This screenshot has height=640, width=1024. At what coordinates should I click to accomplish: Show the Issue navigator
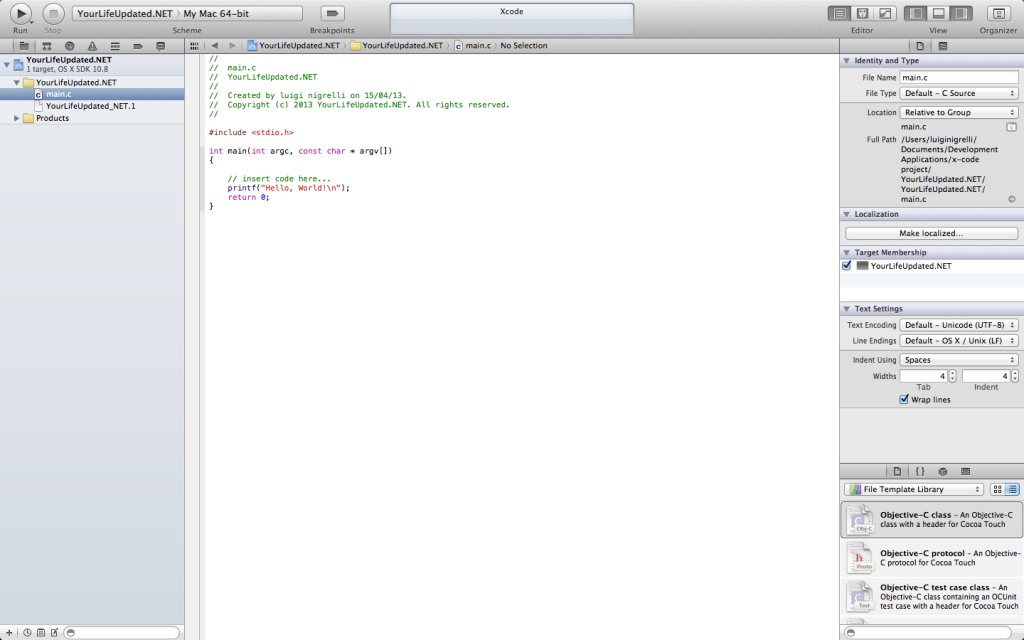coord(92,46)
